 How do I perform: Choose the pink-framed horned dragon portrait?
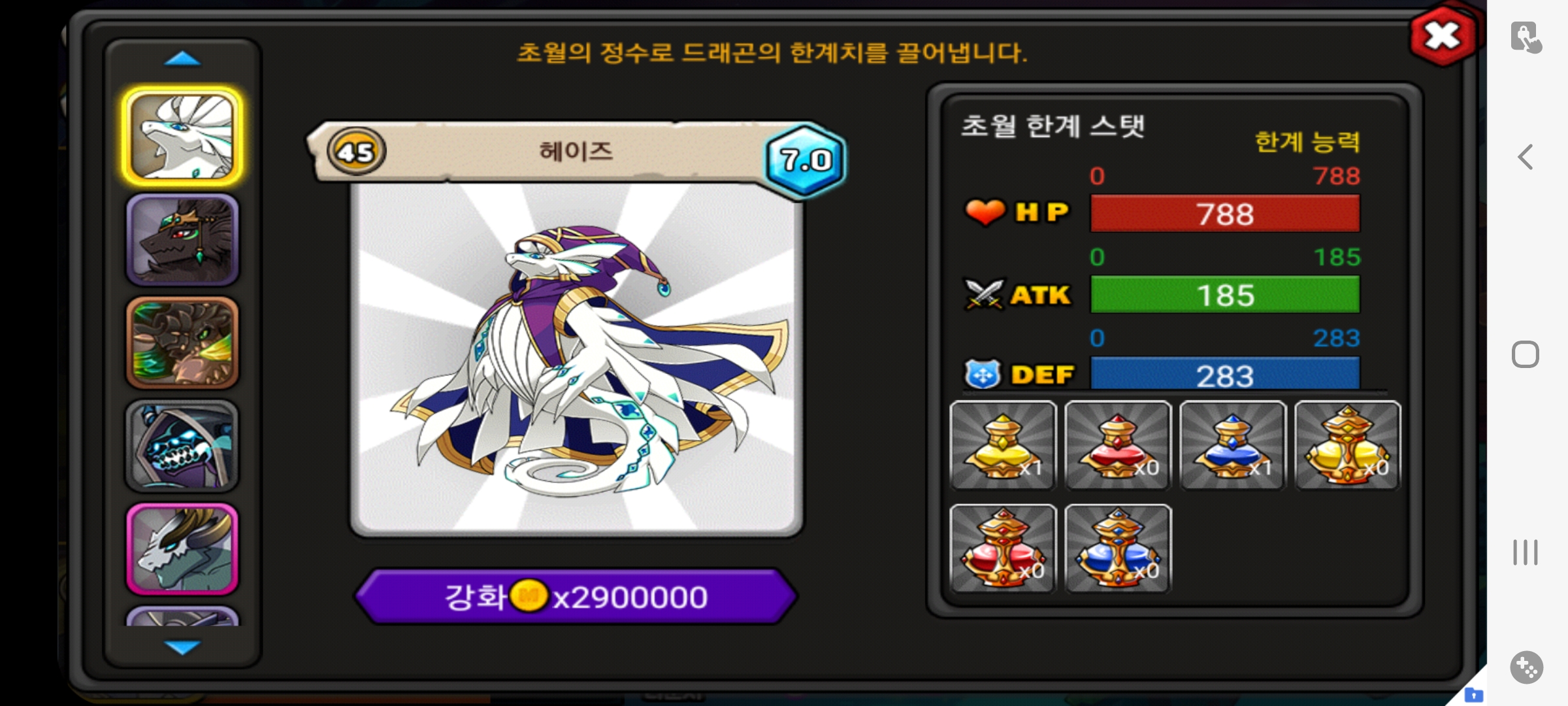click(182, 549)
